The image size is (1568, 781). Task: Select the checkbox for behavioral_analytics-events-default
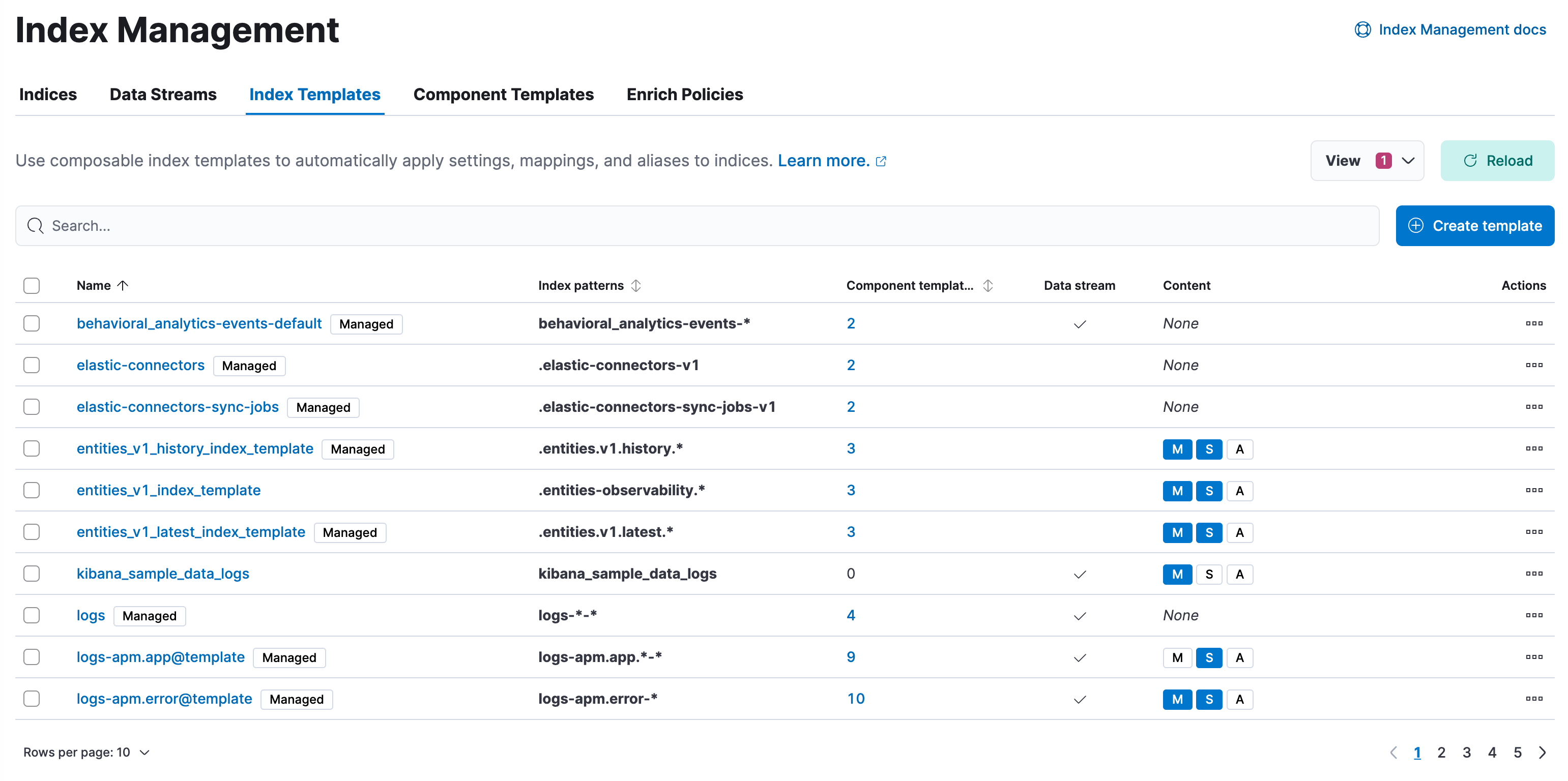click(32, 323)
